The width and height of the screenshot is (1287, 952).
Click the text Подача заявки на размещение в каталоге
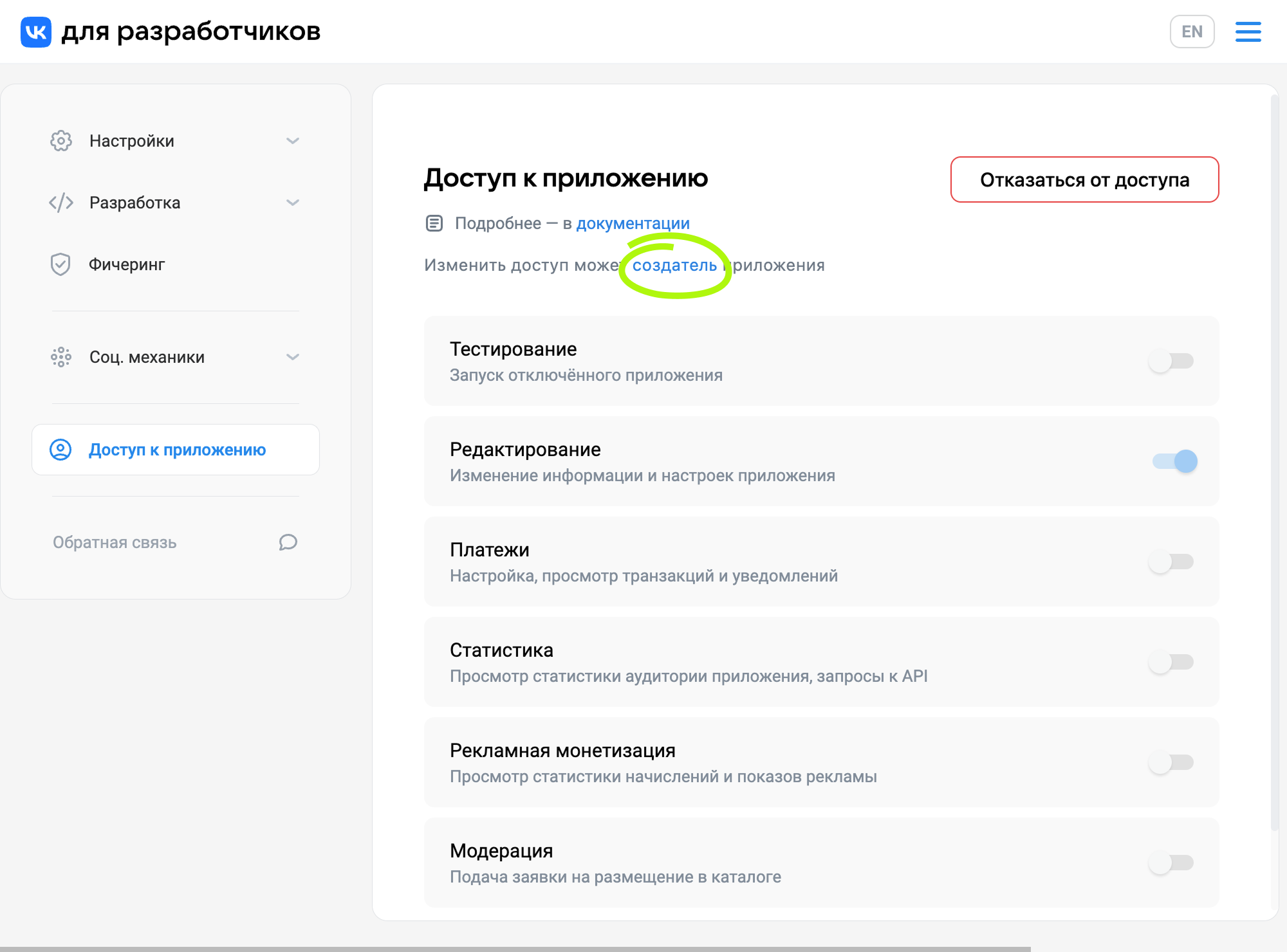(x=615, y=877)
